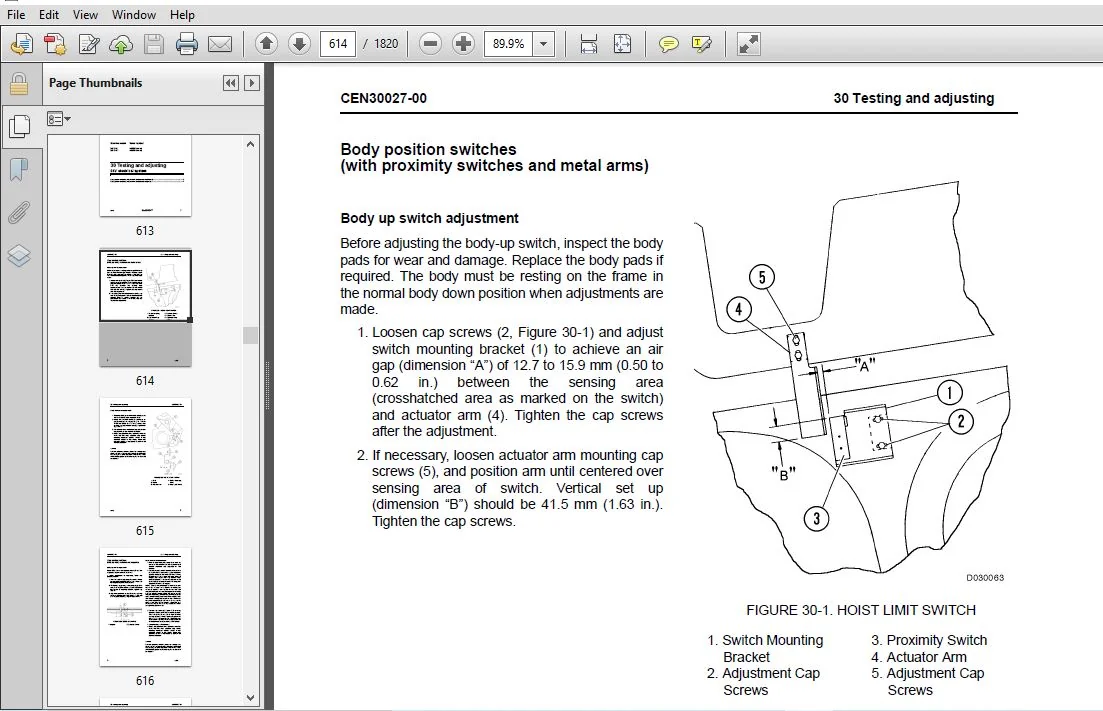This screenshot has width=1103, height=711.
Task: Click the thumbnail panel scrollbar thumb
Action: [x=250, y=335]
